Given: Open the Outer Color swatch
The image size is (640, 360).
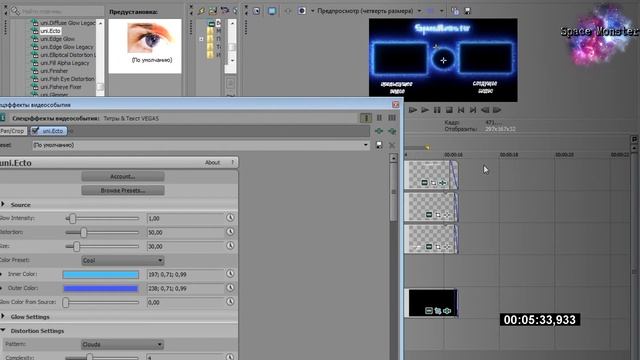Looking at the screenshot, I should click(x=101, y=289).
